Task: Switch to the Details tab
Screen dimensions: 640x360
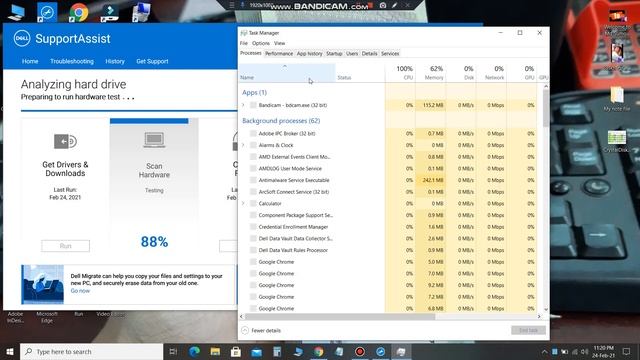Action: [x=369, y=53]
